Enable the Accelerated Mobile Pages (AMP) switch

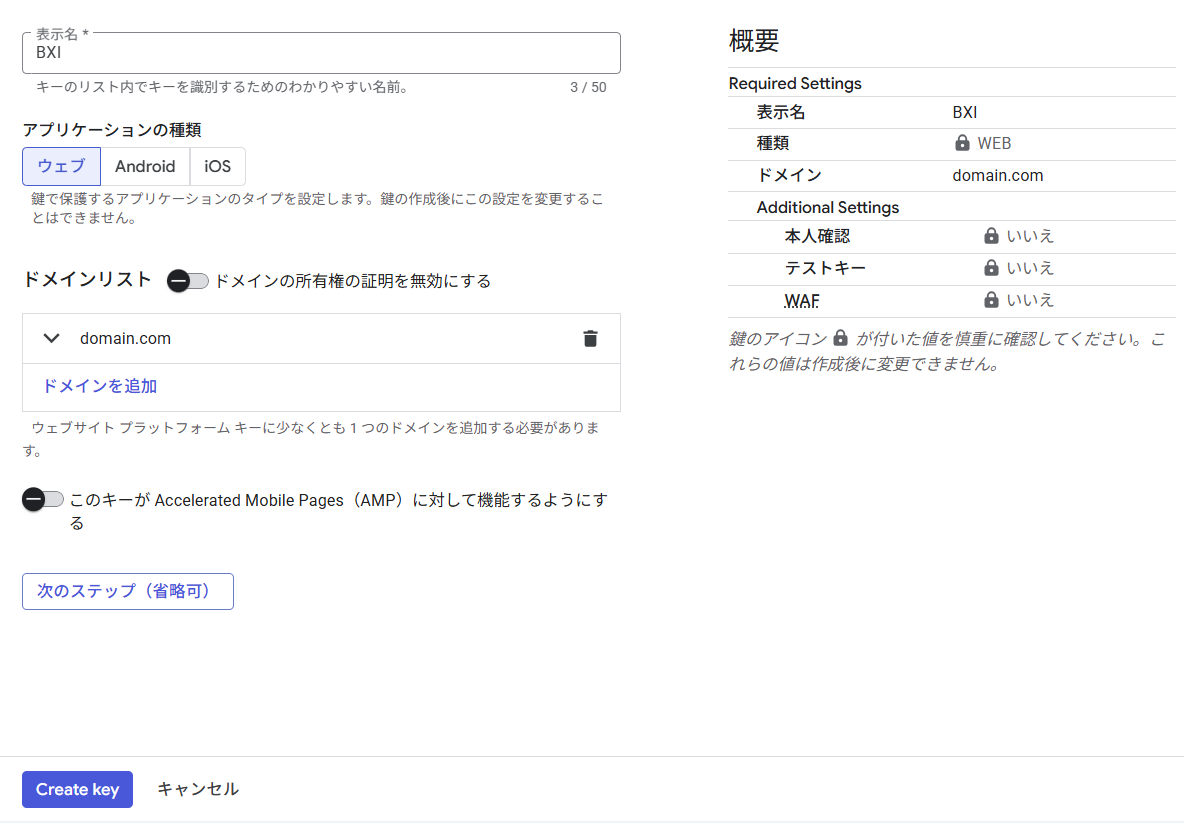click(42, 500)
